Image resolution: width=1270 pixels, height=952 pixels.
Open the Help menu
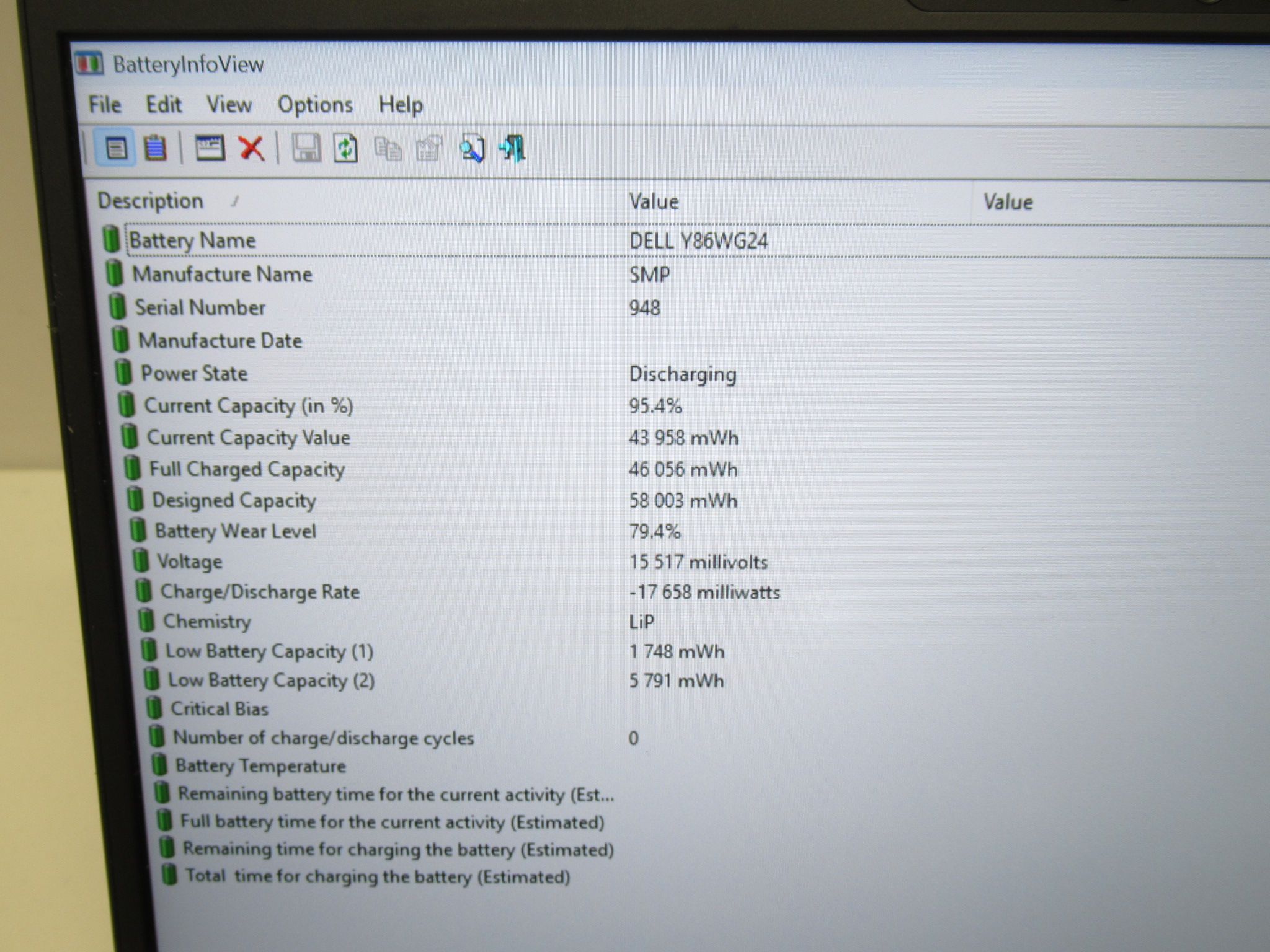tap(401, 105)
